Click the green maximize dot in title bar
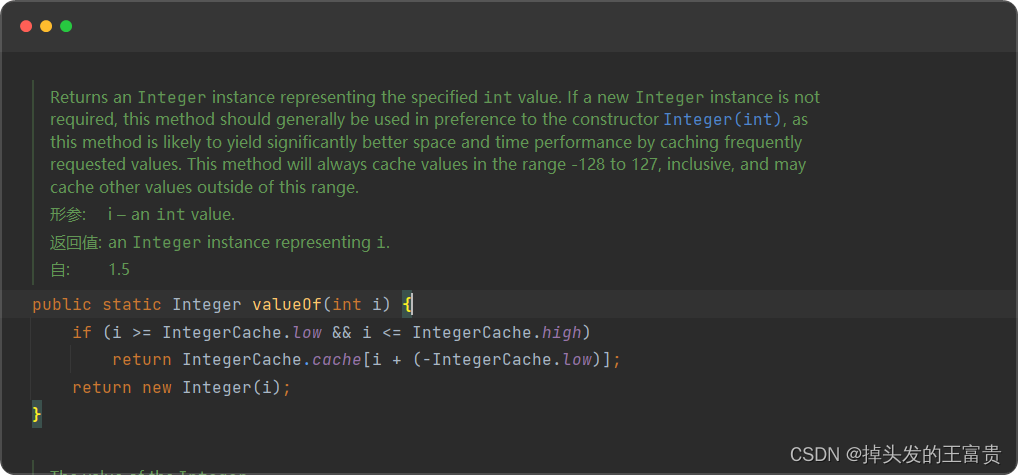This screenshot has height=475, width=1018. click(66, 26)
